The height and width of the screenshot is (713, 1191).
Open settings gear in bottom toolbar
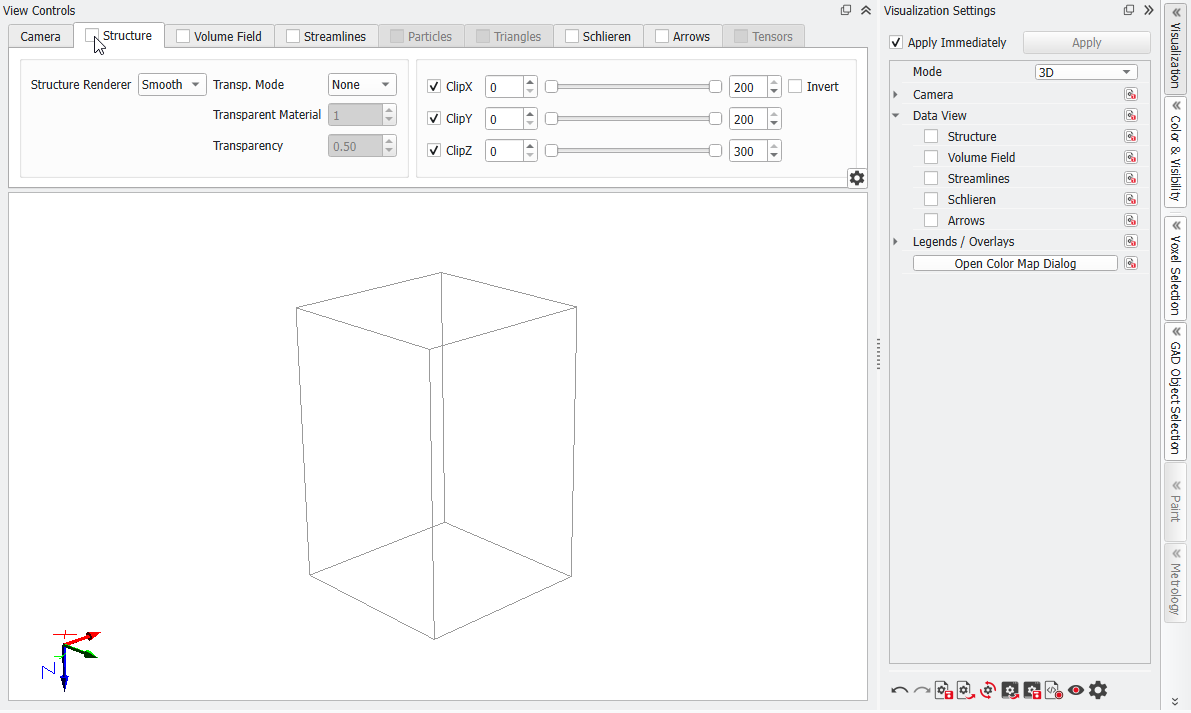coord(1098,690)
